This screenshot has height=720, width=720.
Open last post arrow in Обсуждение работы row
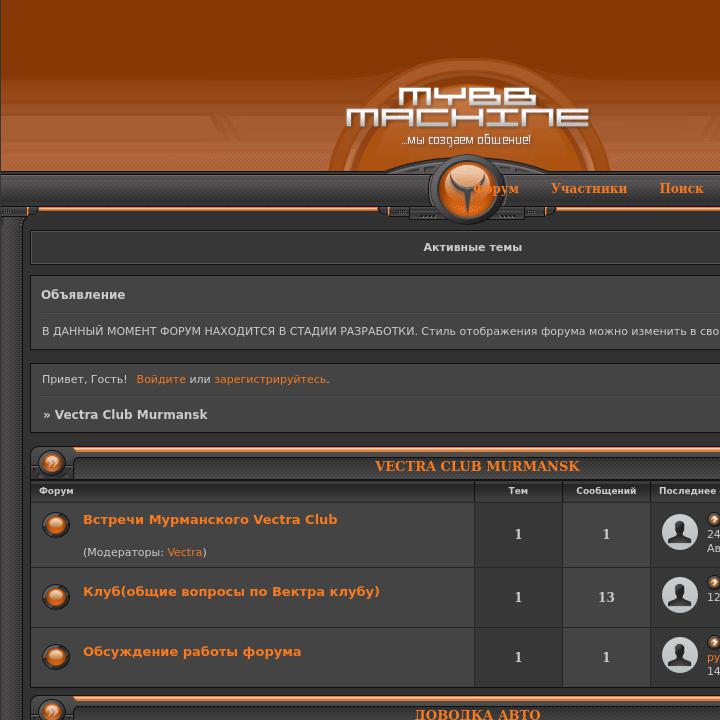point(714,642)
